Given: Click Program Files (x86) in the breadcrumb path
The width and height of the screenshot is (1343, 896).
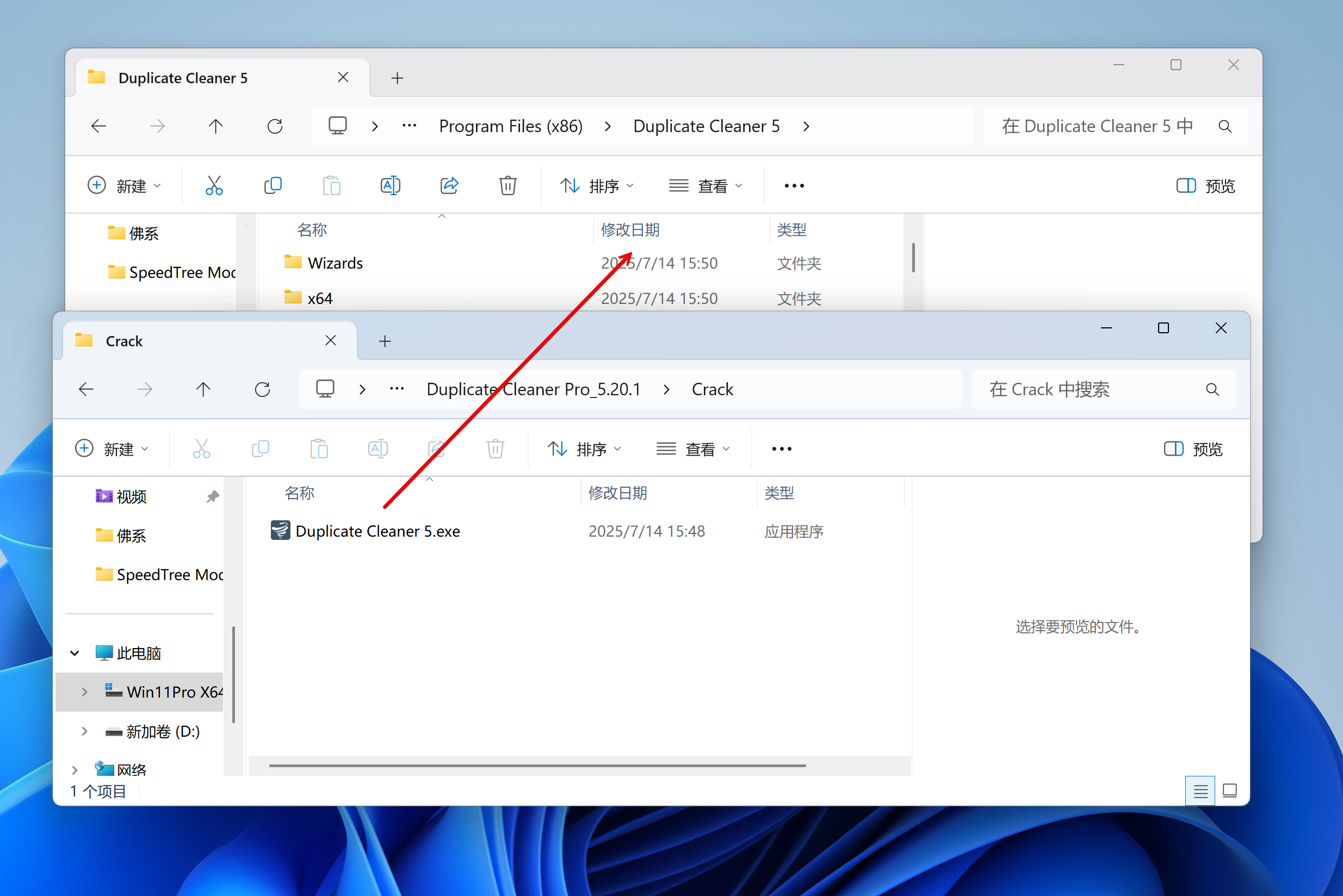Looking at the screenshot, I should click(511, 126).
